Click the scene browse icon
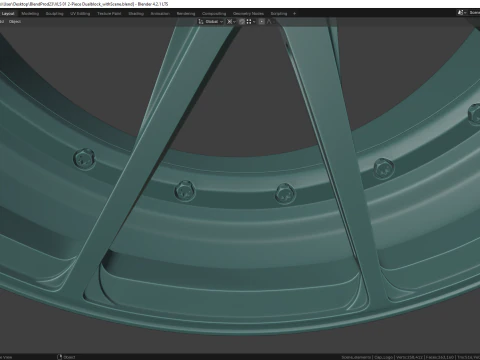Viewport: 480px width, 360px height. pos(461,13)
